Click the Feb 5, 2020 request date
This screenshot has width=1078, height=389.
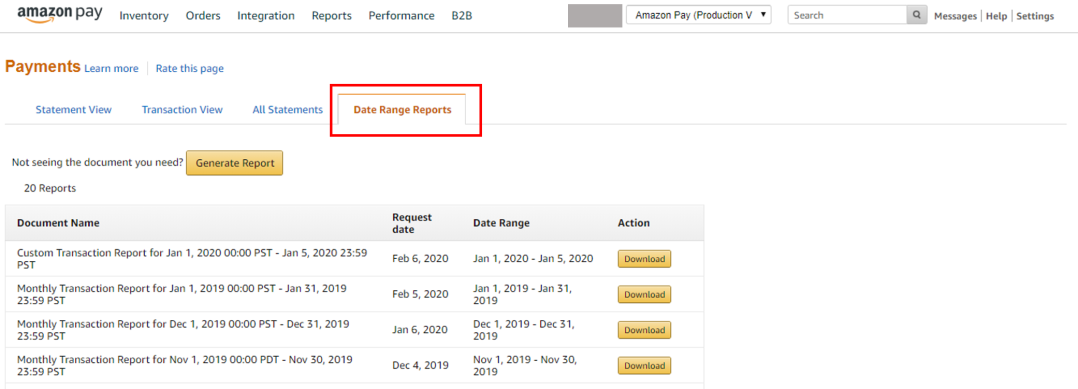[x=420, y=295]
